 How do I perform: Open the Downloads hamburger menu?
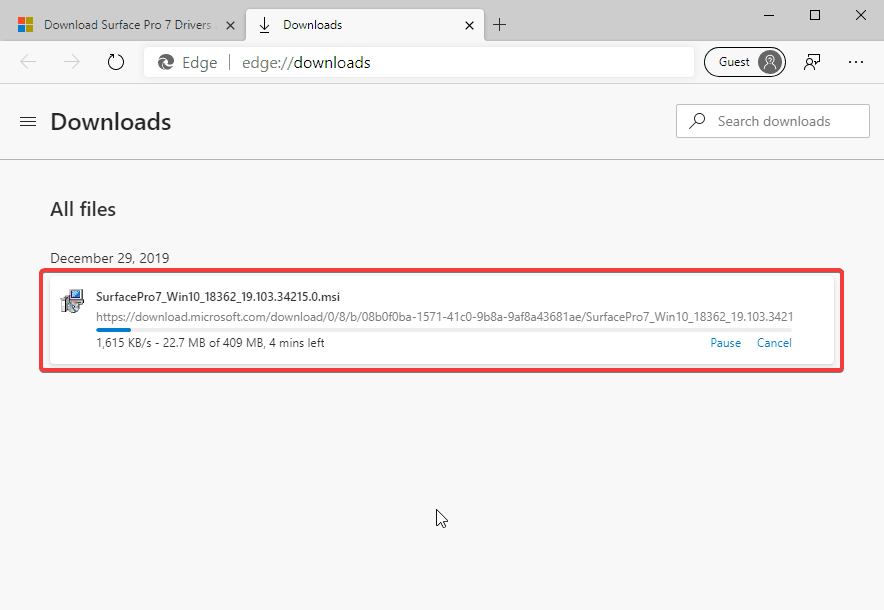28,122
